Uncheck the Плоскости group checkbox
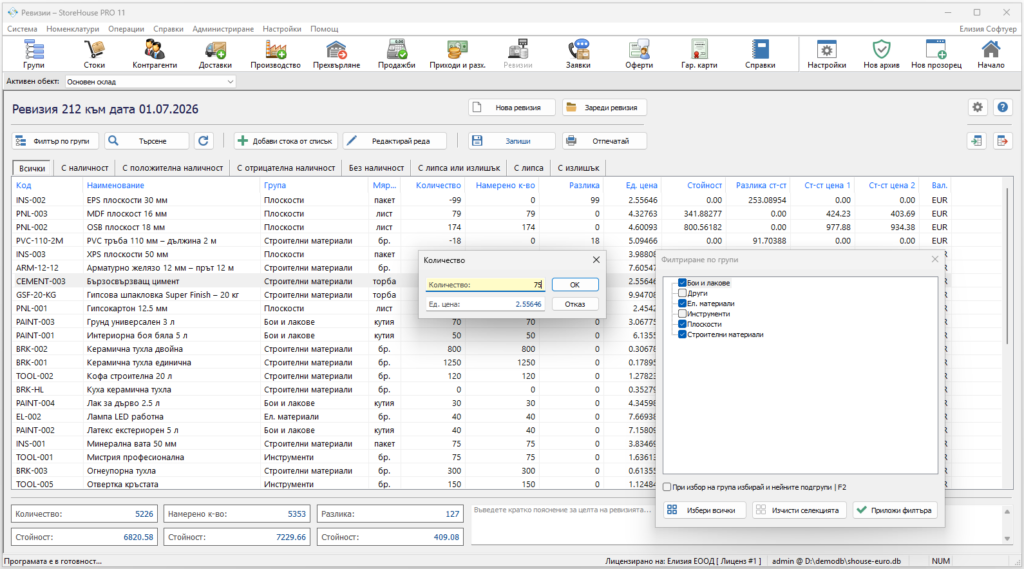The image size is (1024, 569). point(682,324)
